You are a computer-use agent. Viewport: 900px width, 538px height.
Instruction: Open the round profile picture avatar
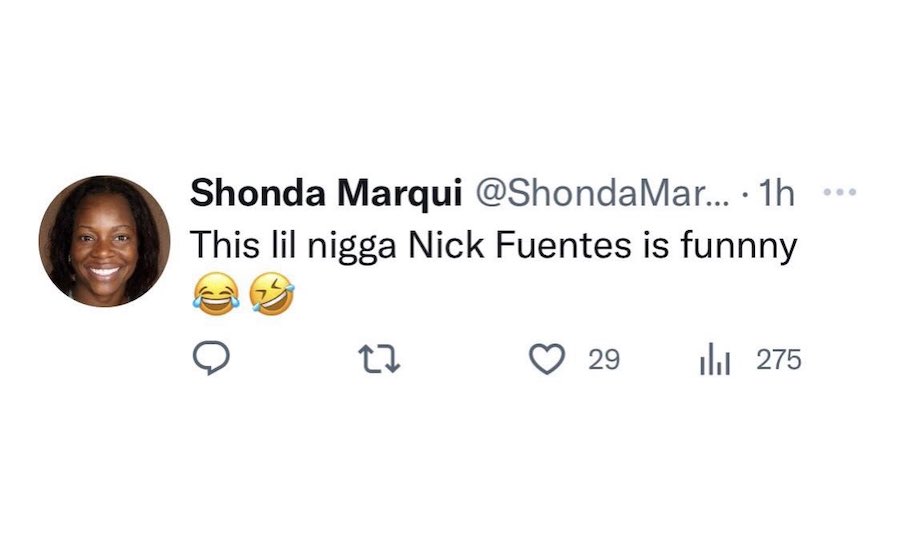[x=100, y=241]
